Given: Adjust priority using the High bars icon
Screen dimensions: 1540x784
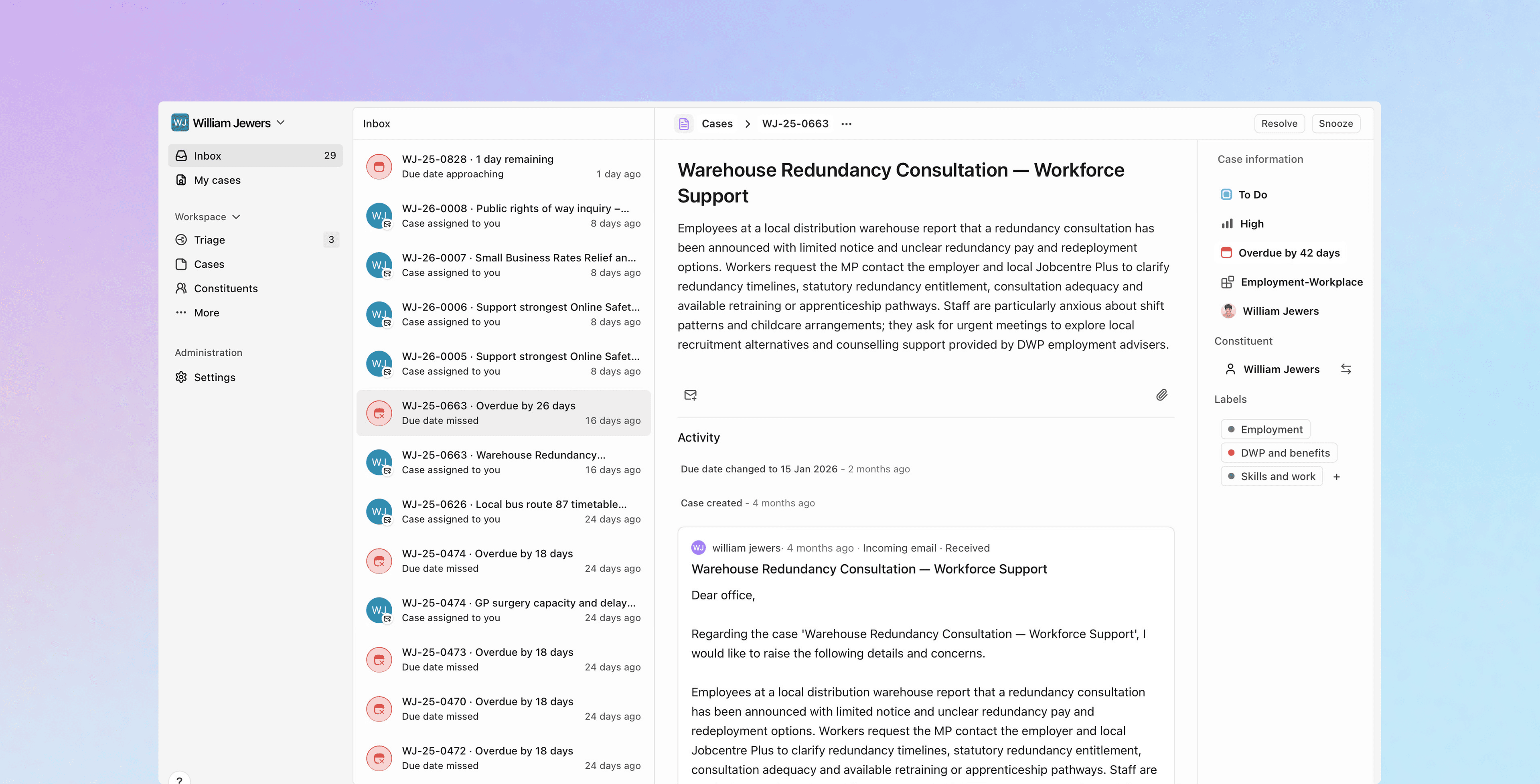Looking at the screenshot, I should tap(1227, 223).
